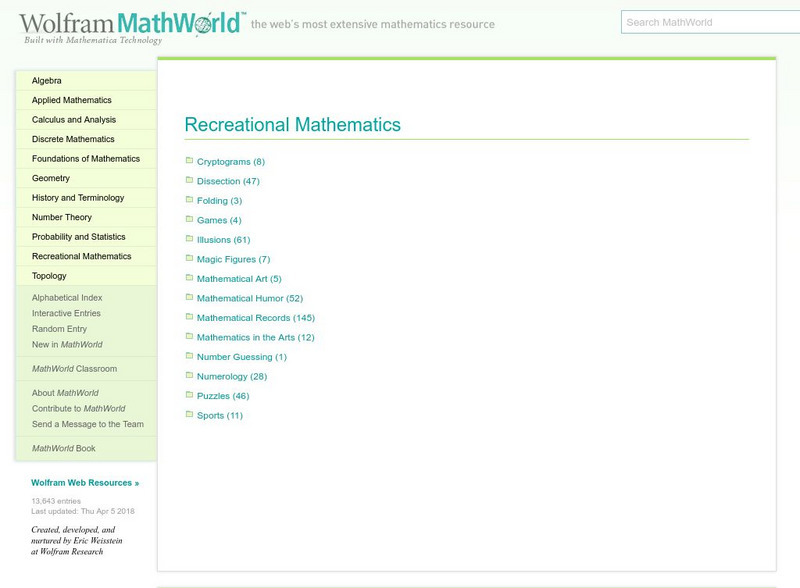Image resolution: width=800 pixels, height=588 pixels.
Task: Open Interactive Entries link
Action: point(66,313)
